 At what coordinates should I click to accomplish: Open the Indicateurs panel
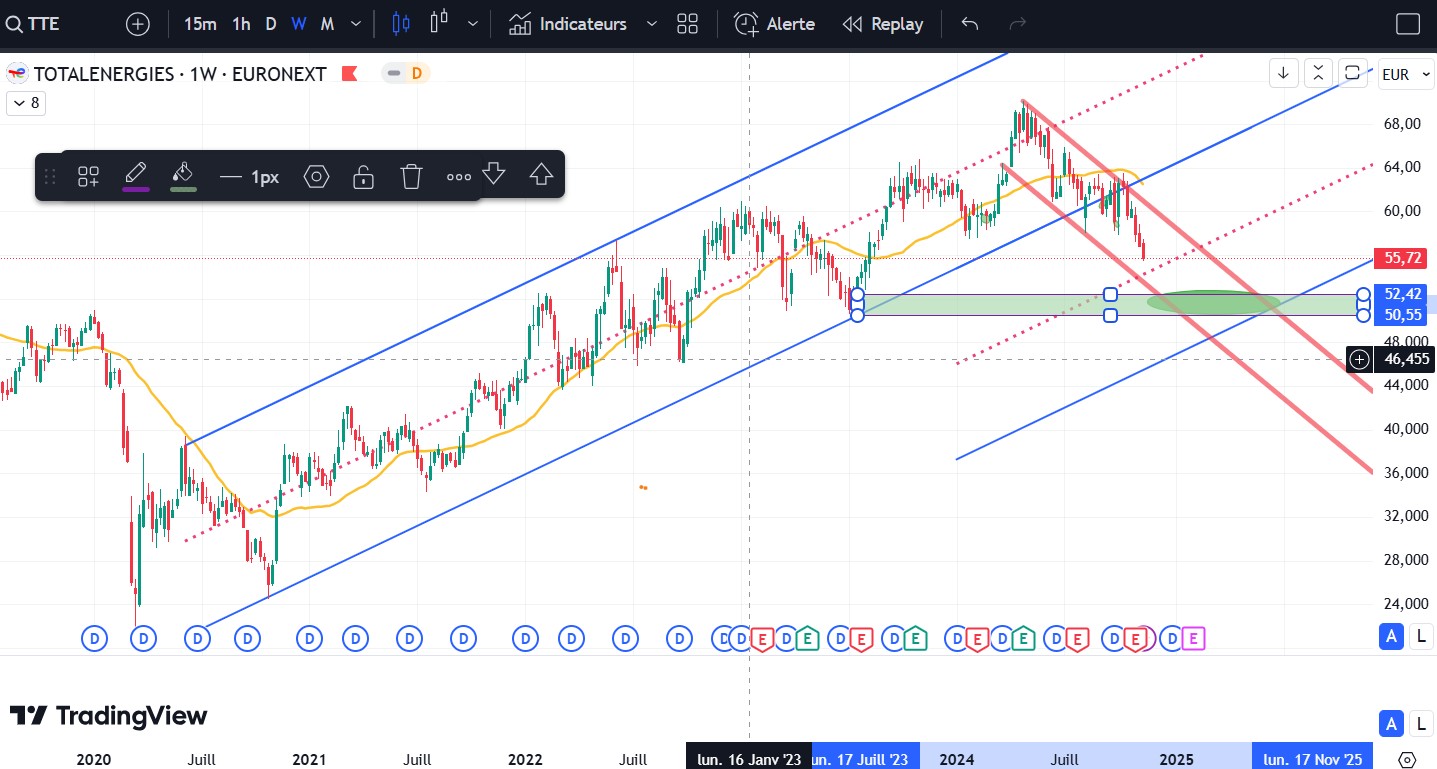567,24
